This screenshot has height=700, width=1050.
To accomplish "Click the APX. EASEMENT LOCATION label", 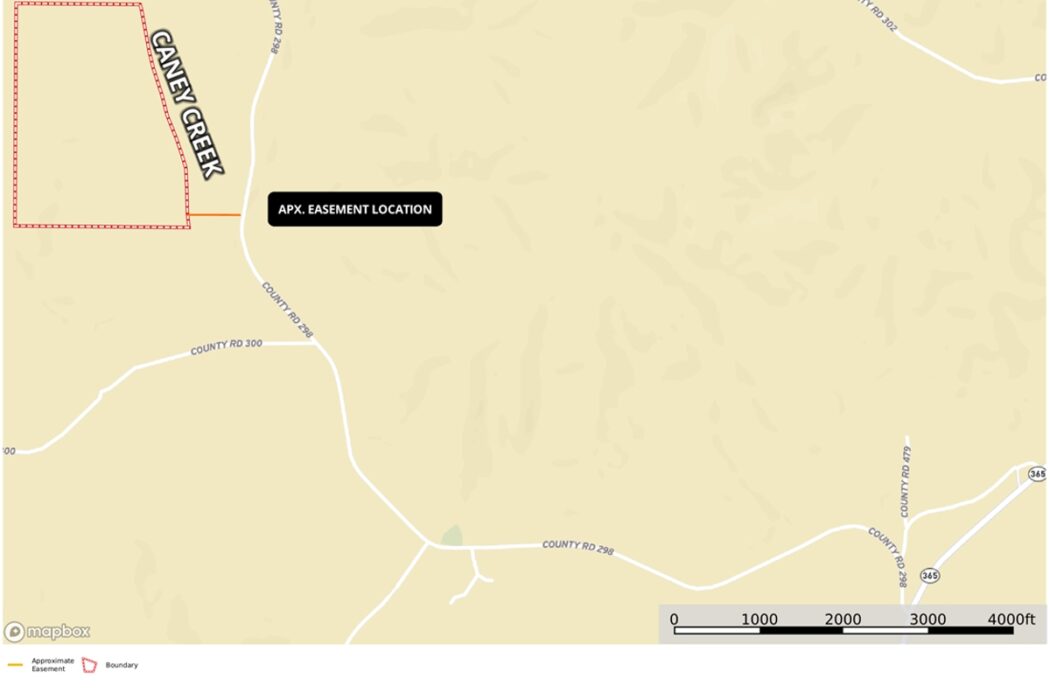I will [355, 209].
